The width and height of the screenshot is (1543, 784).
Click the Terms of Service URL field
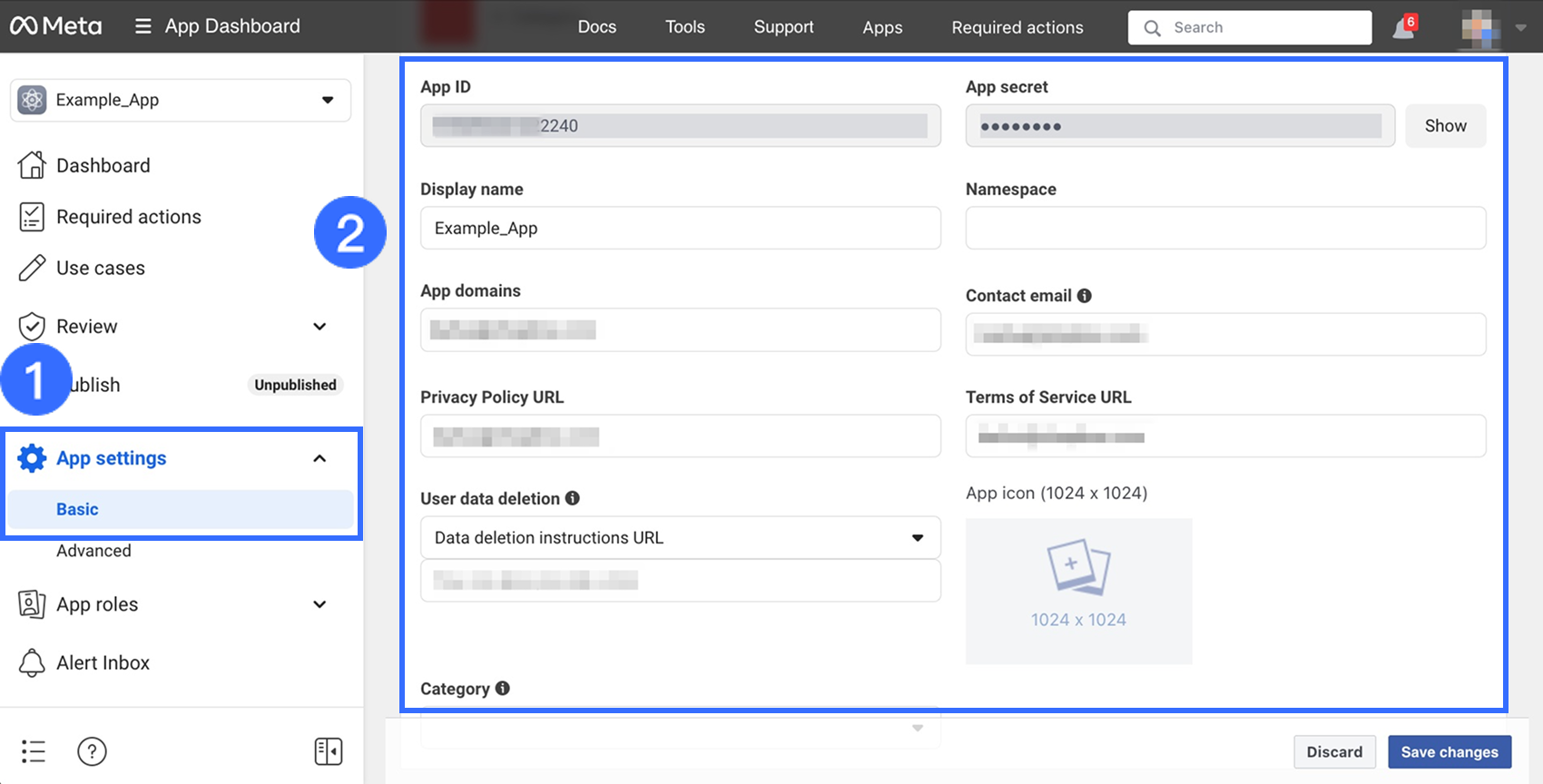point(1226,436)
